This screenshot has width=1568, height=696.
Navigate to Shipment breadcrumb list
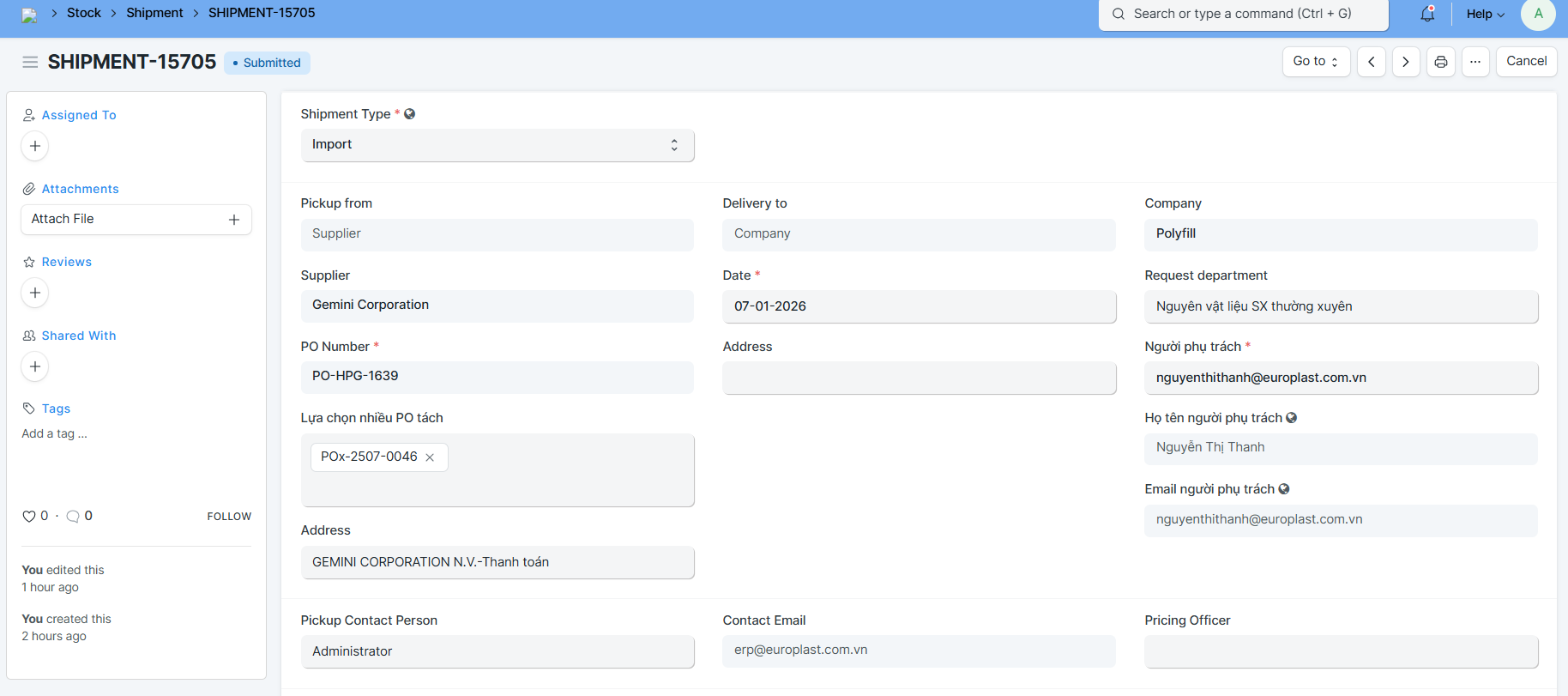(x=154, y=13)
